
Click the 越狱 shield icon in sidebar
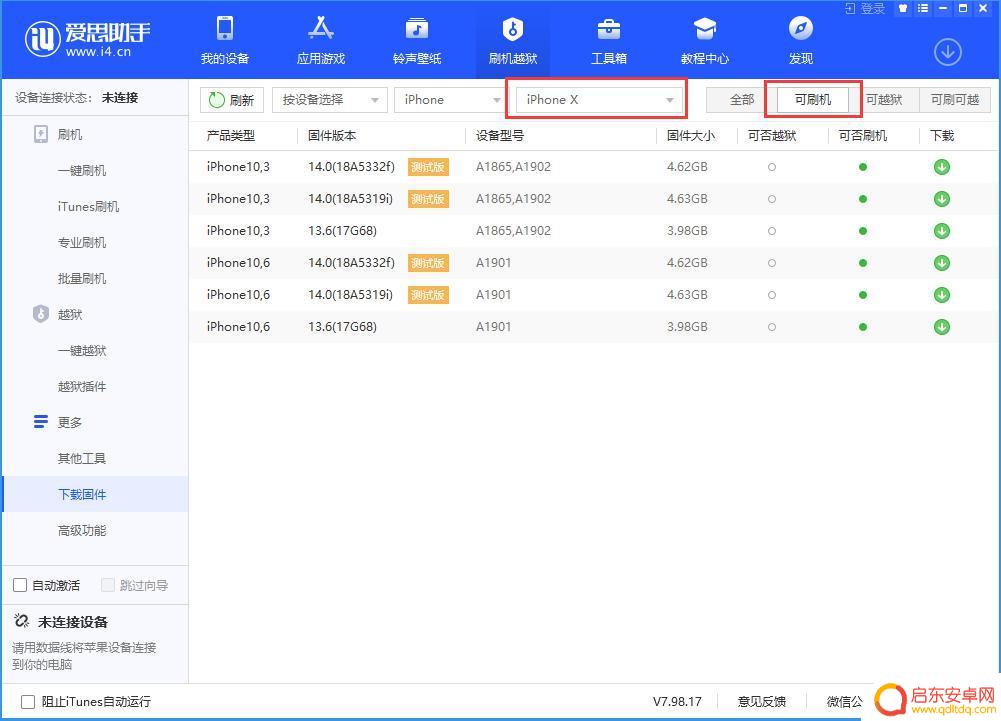pyautogui.click(x=41, y=314)
